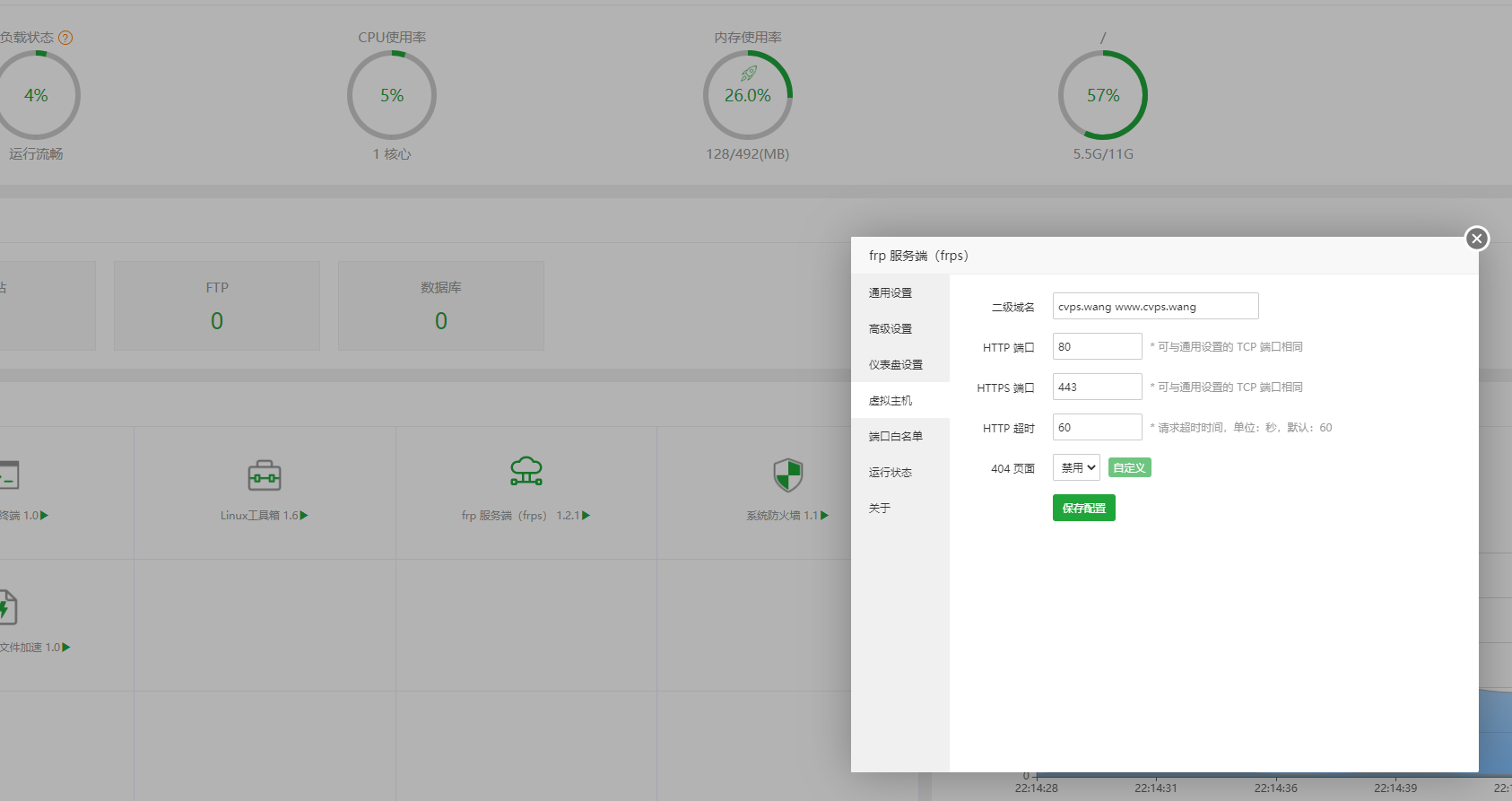Close the frps settings dialog
Viewport: 1512px width, 801px height.
1476,239
